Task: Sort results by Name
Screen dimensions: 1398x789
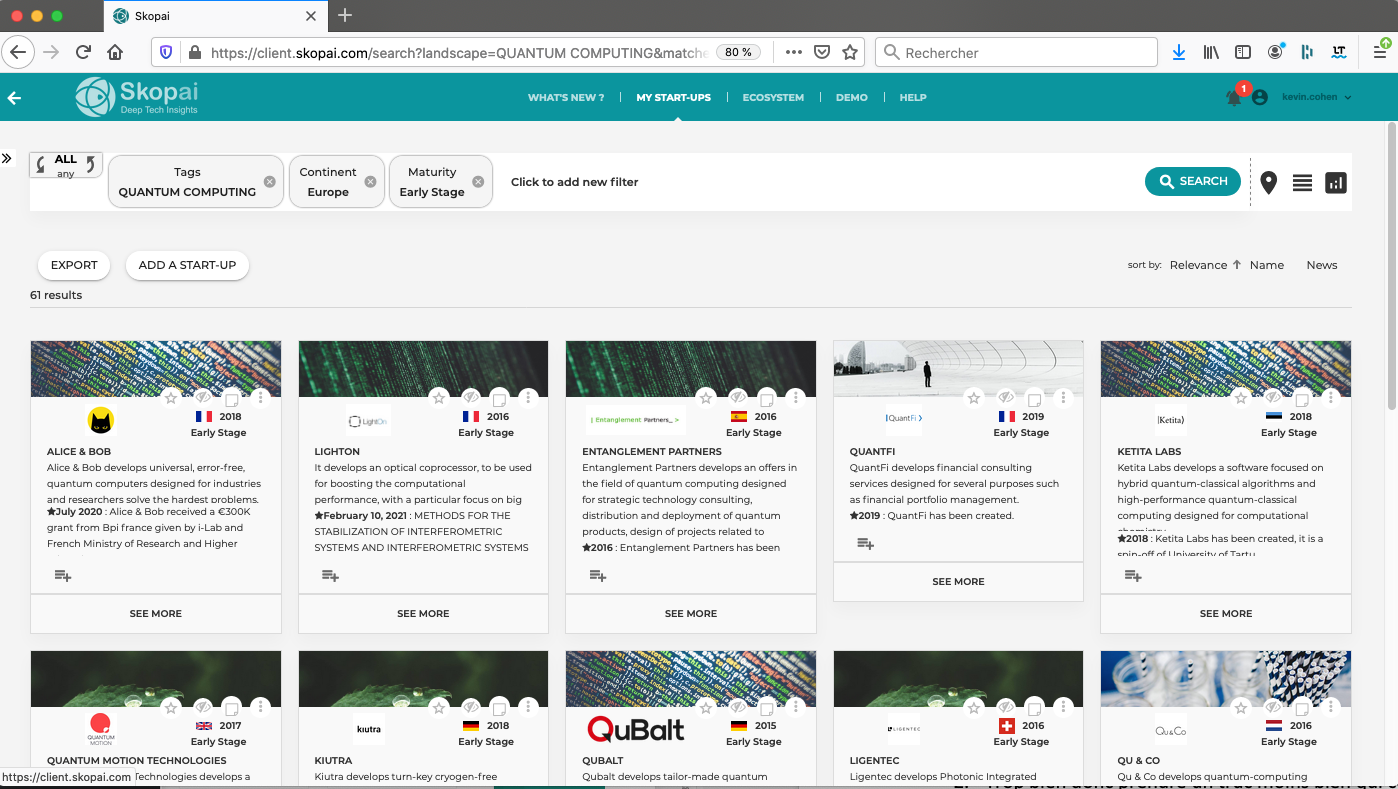Action: pyautogui.click(x=1266, y=265)
